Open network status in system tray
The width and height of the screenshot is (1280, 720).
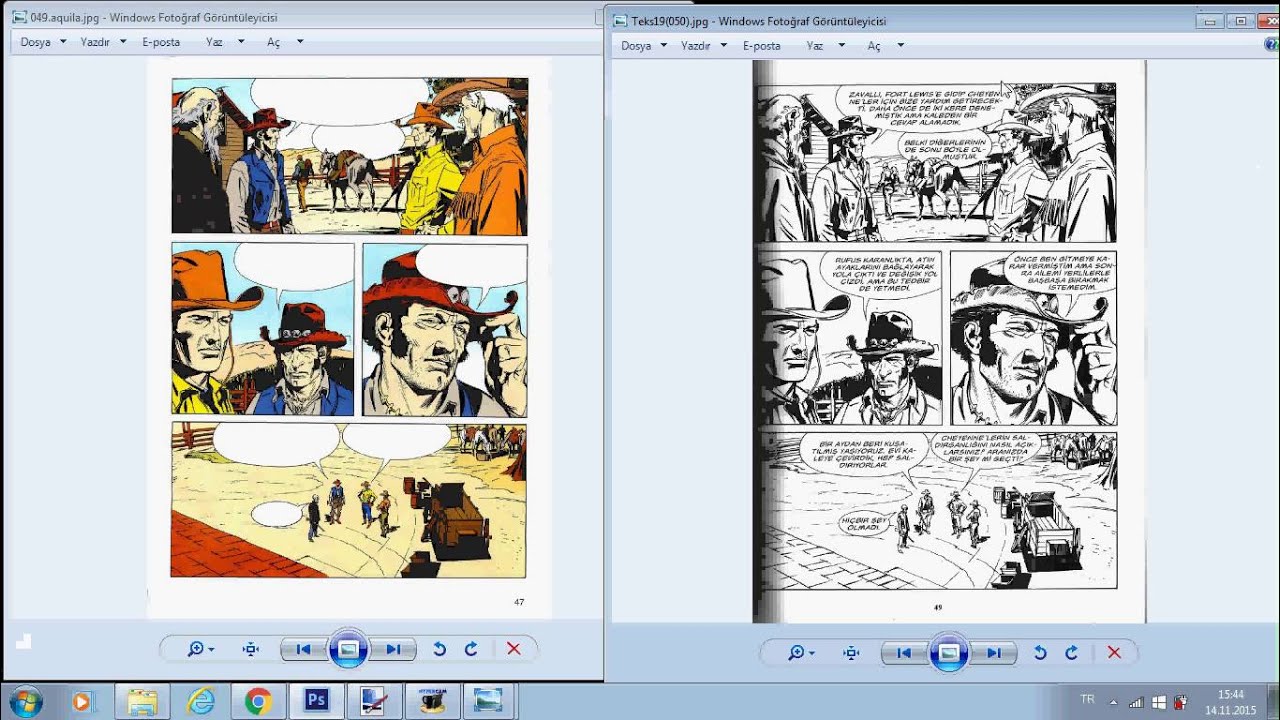click(x=1137, y=702)
